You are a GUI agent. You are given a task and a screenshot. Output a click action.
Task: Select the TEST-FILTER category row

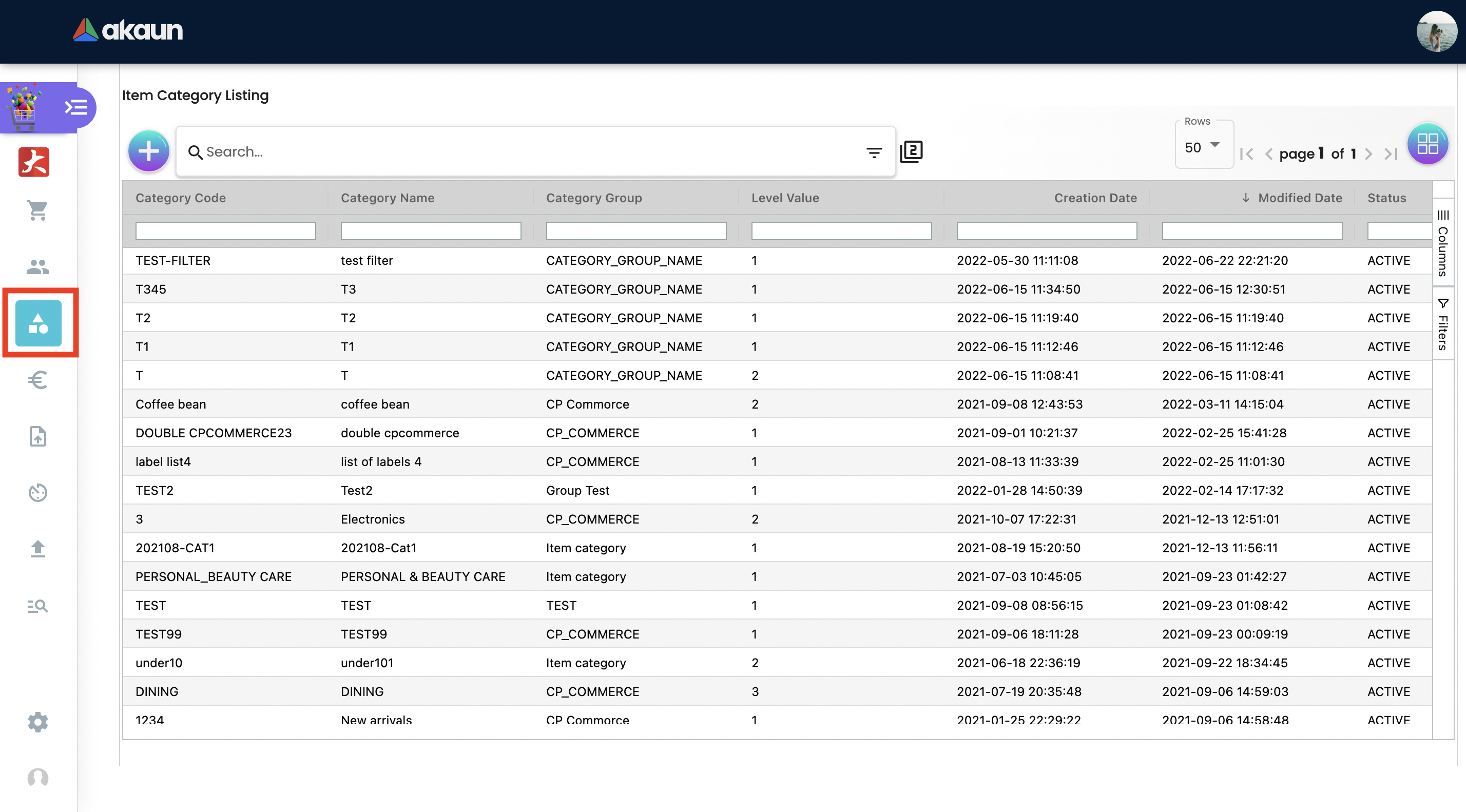[x=172, y=260]
